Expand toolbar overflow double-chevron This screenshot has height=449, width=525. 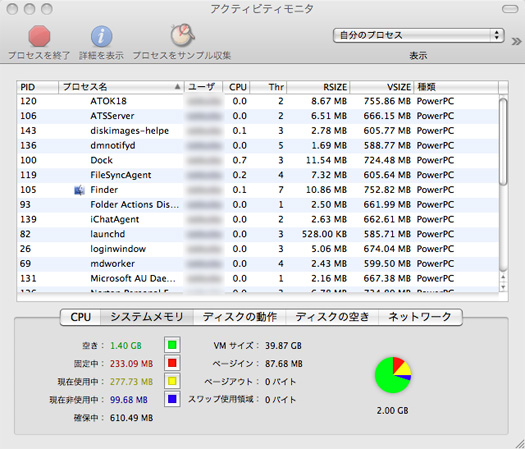516,42
